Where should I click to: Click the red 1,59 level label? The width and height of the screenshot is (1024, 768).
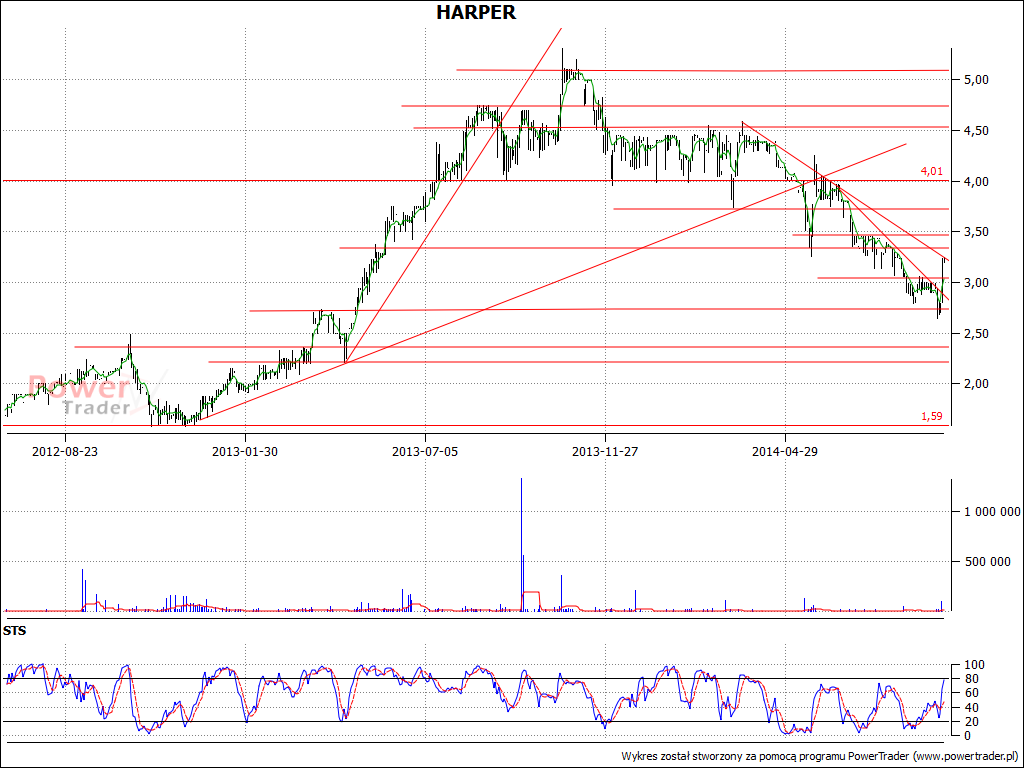point(931,416)
